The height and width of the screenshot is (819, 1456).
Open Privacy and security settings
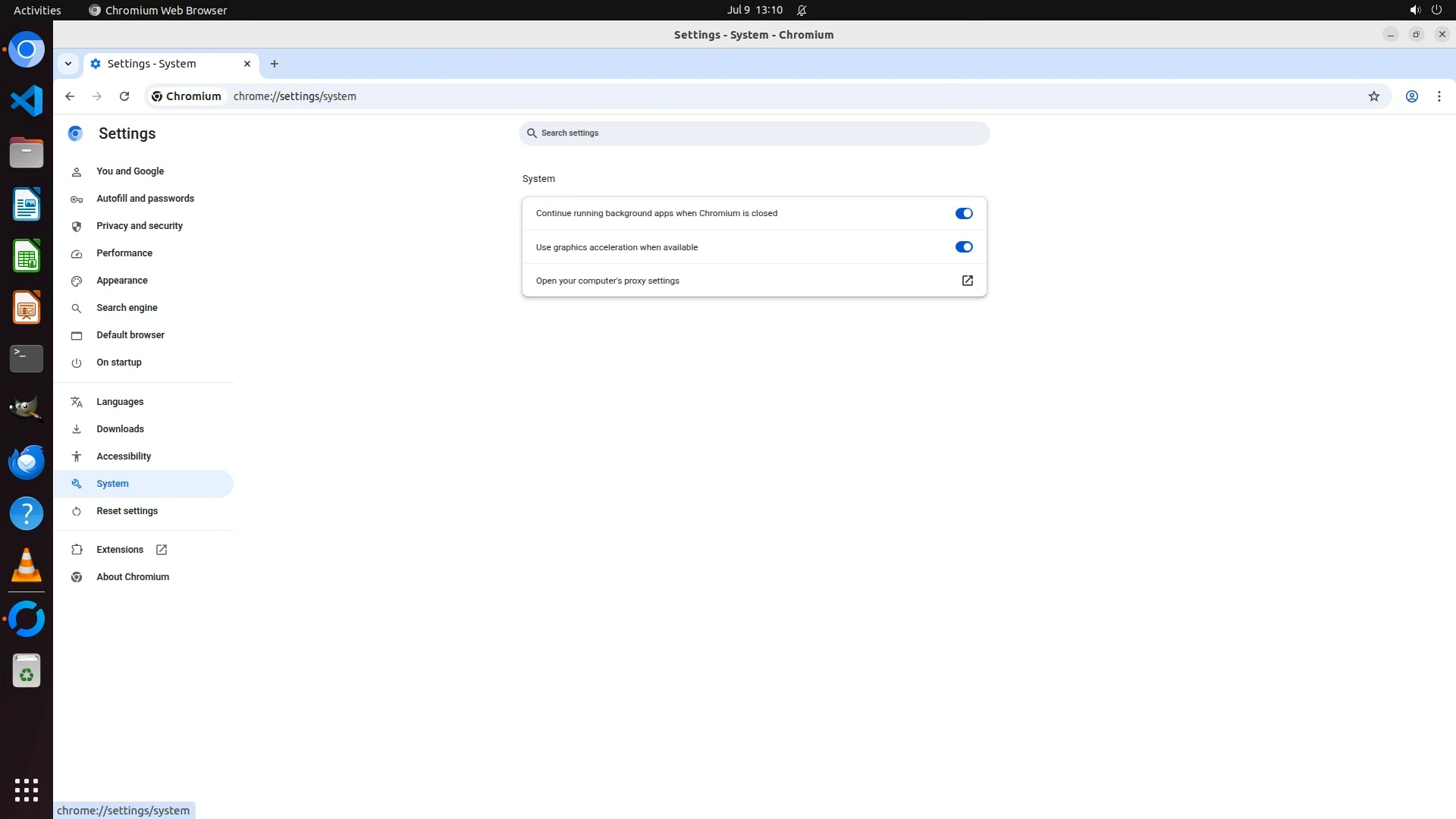tap(140, 226)
